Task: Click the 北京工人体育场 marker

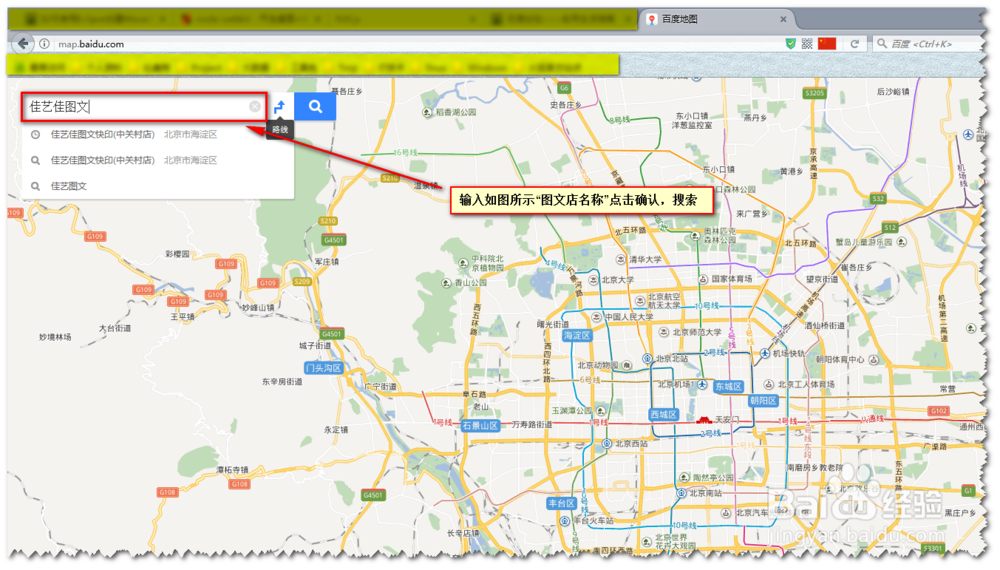Action: click(x=769, y=384)
